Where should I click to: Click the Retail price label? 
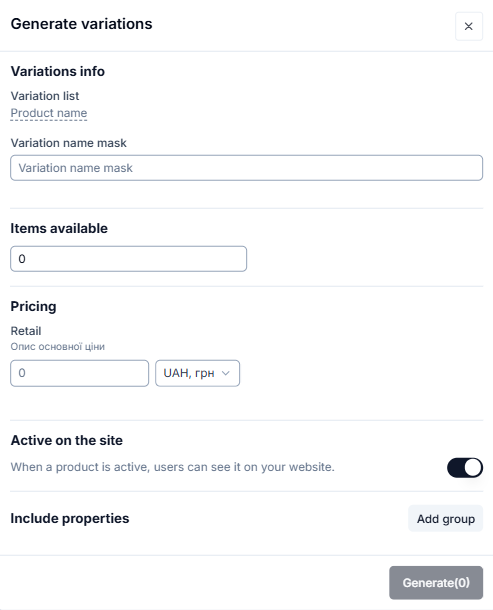coord(26,331)
